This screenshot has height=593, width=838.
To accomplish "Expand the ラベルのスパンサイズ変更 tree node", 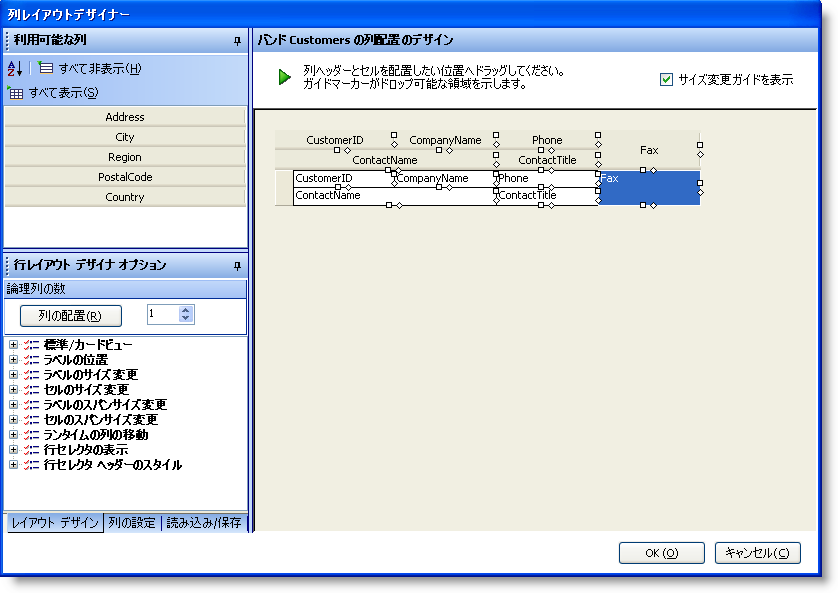I will [x=13, y=406].
